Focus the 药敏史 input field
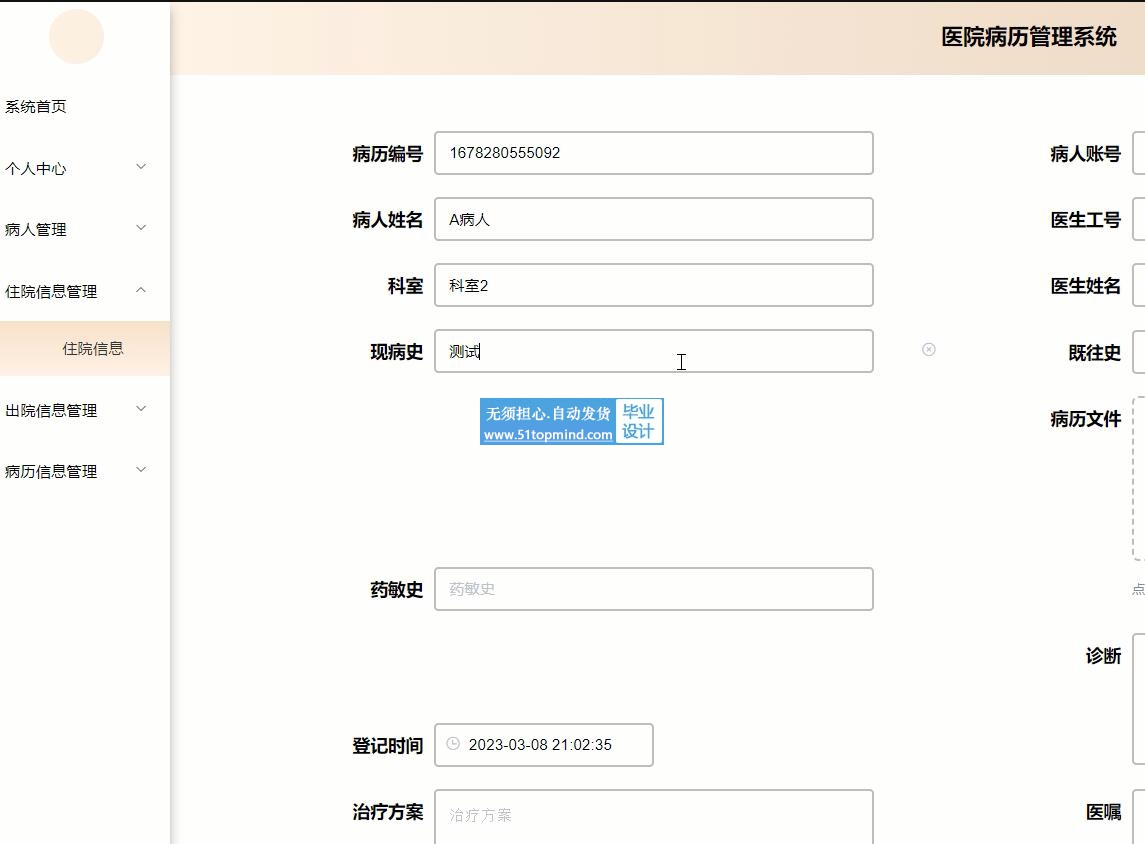 tap(653, 589)
